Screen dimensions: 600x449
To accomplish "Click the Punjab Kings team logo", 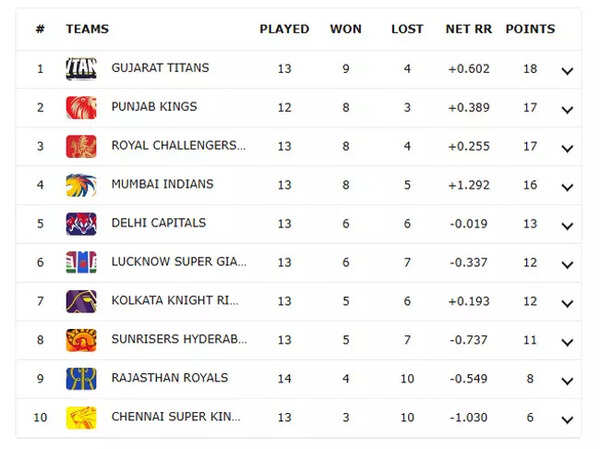I will (82, 107).
